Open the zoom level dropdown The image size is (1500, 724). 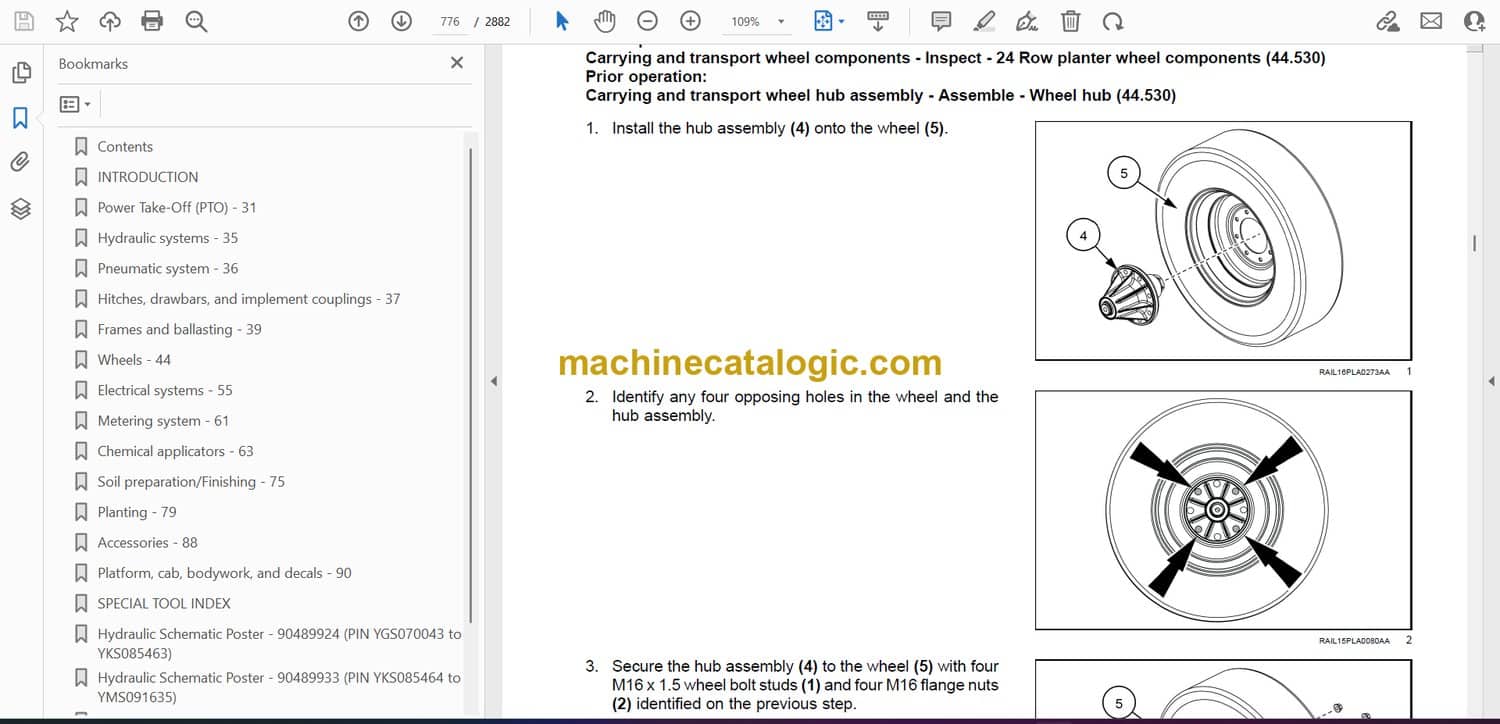(x=781, y=22)
